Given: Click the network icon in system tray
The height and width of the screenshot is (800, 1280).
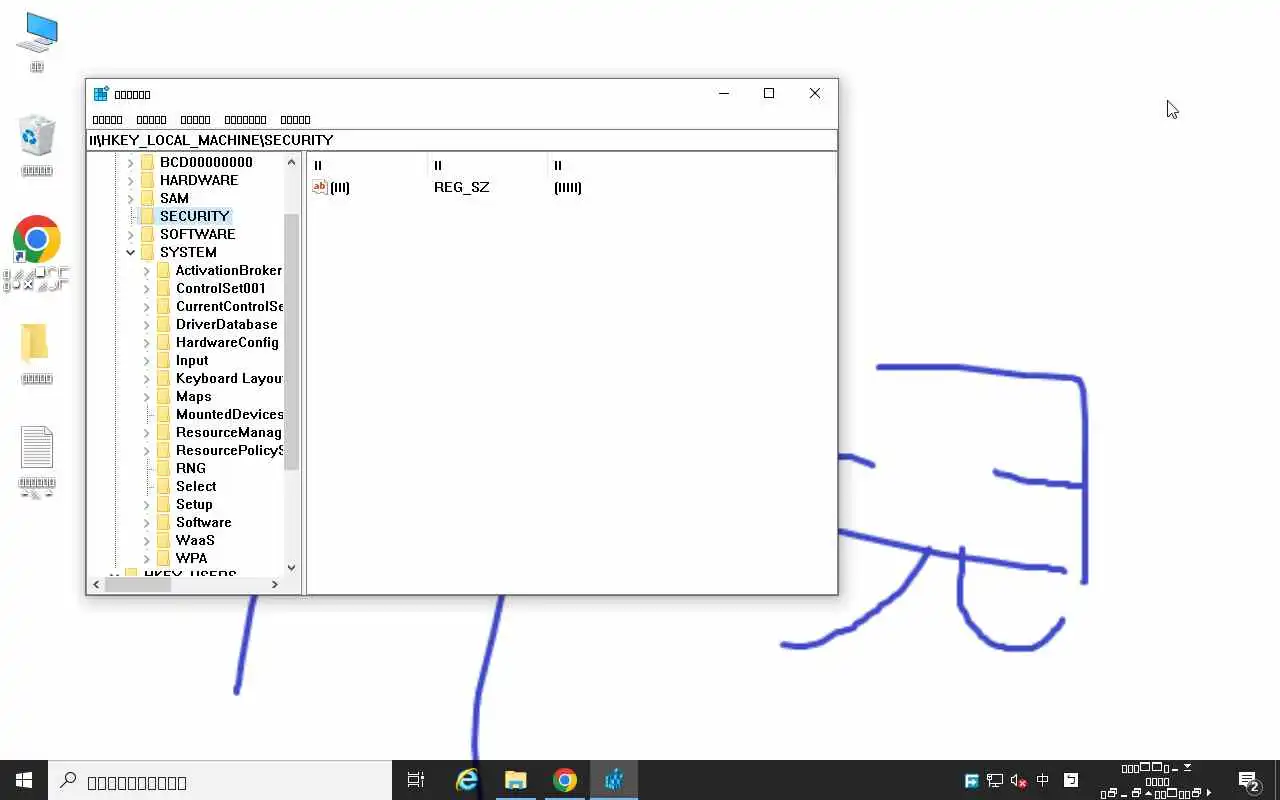Looking at the screenshot, I should 995,781.
